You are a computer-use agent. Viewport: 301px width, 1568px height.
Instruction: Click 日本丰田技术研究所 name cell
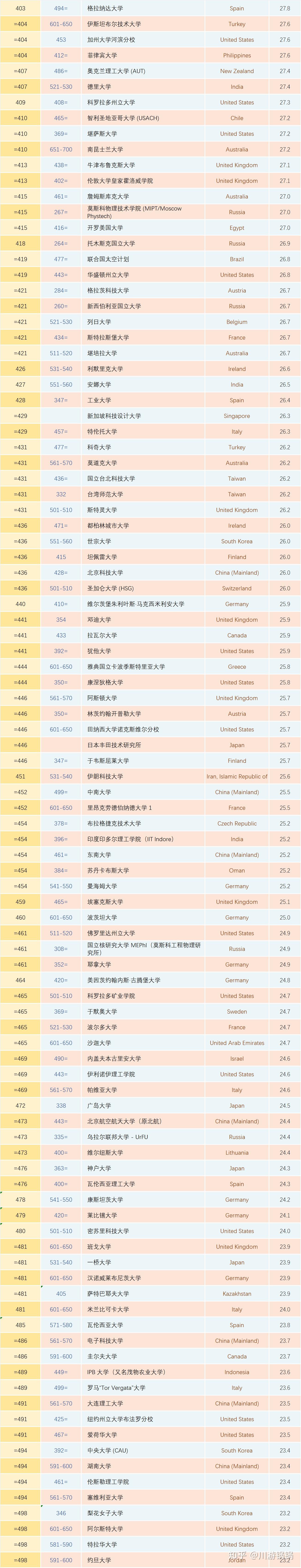click(114, 745)
